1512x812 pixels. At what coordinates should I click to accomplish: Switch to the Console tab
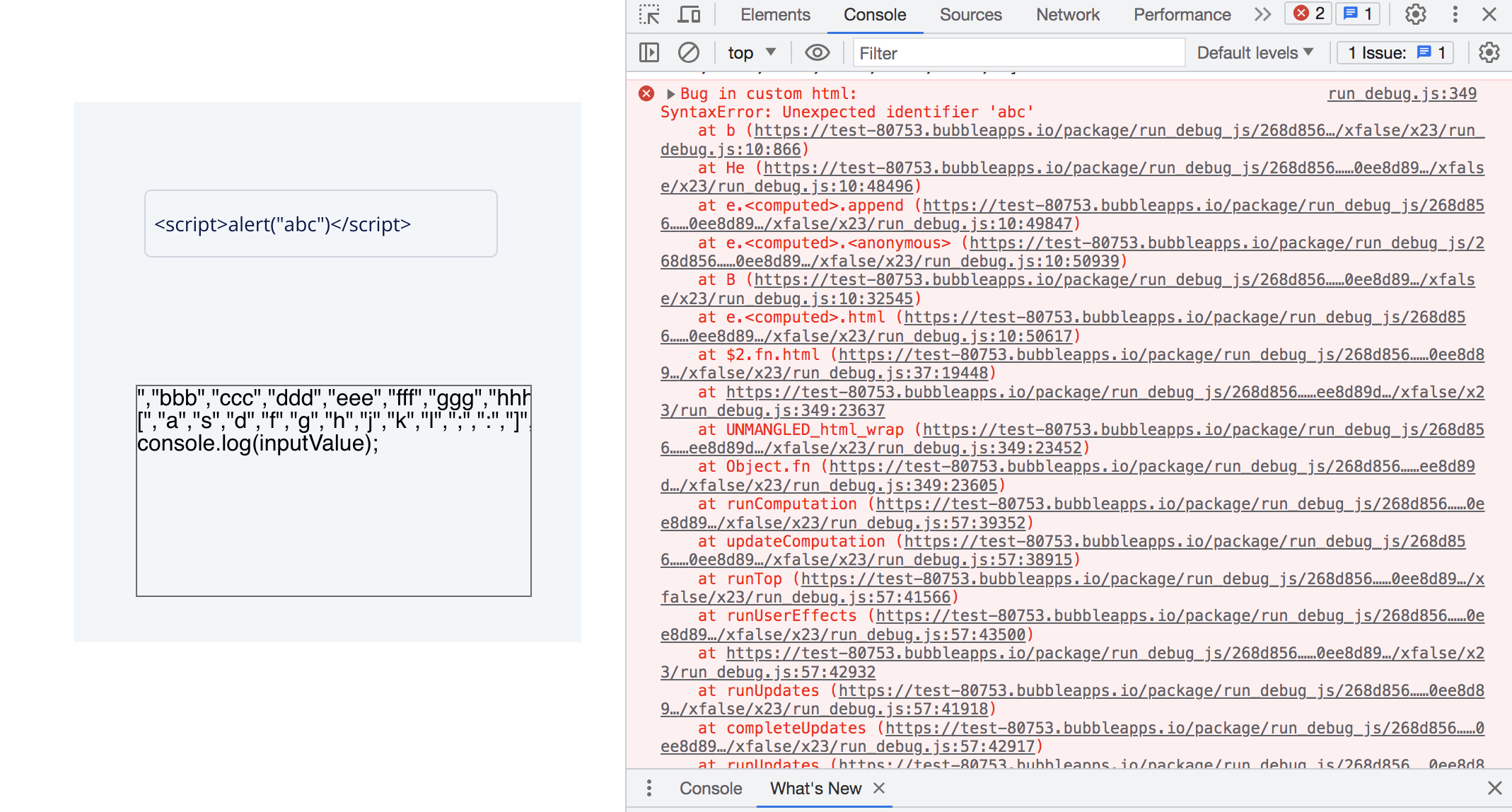[875, 15]
